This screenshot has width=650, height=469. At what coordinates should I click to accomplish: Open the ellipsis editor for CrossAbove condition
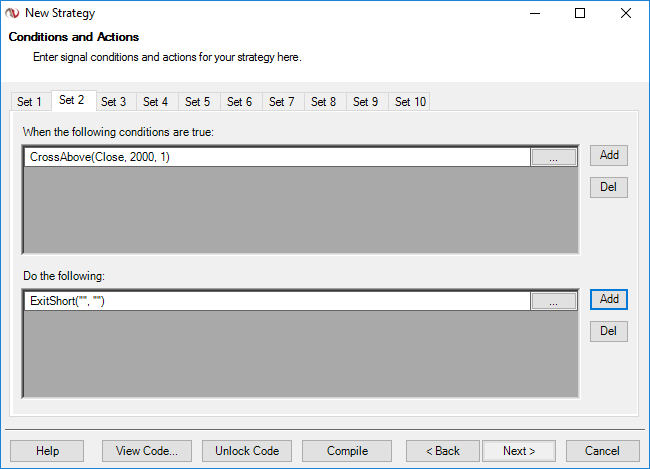point(553,157)
